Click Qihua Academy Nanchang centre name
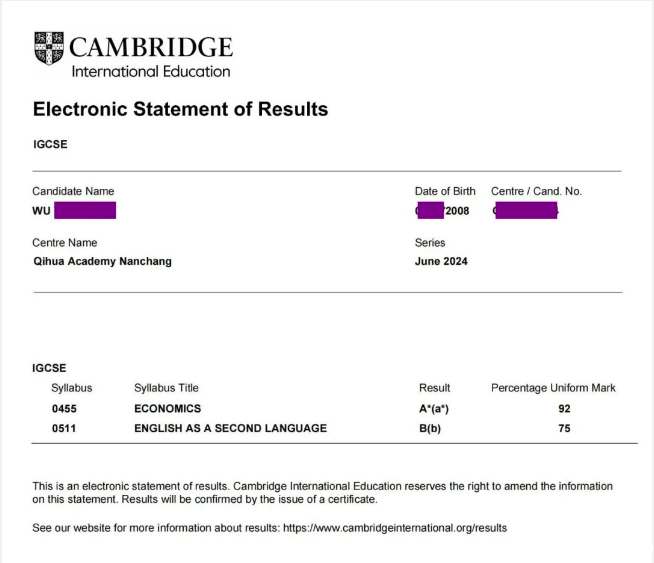The image size is (654, 563). tap(102, 262)
